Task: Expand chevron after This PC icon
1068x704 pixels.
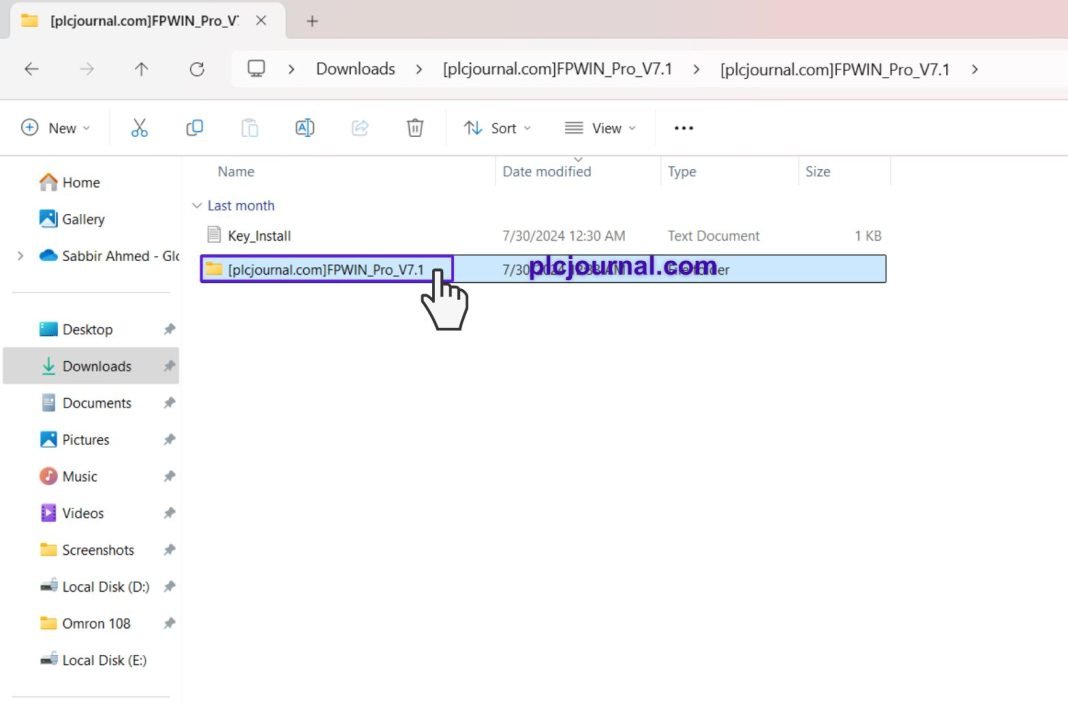Action: 291,69
